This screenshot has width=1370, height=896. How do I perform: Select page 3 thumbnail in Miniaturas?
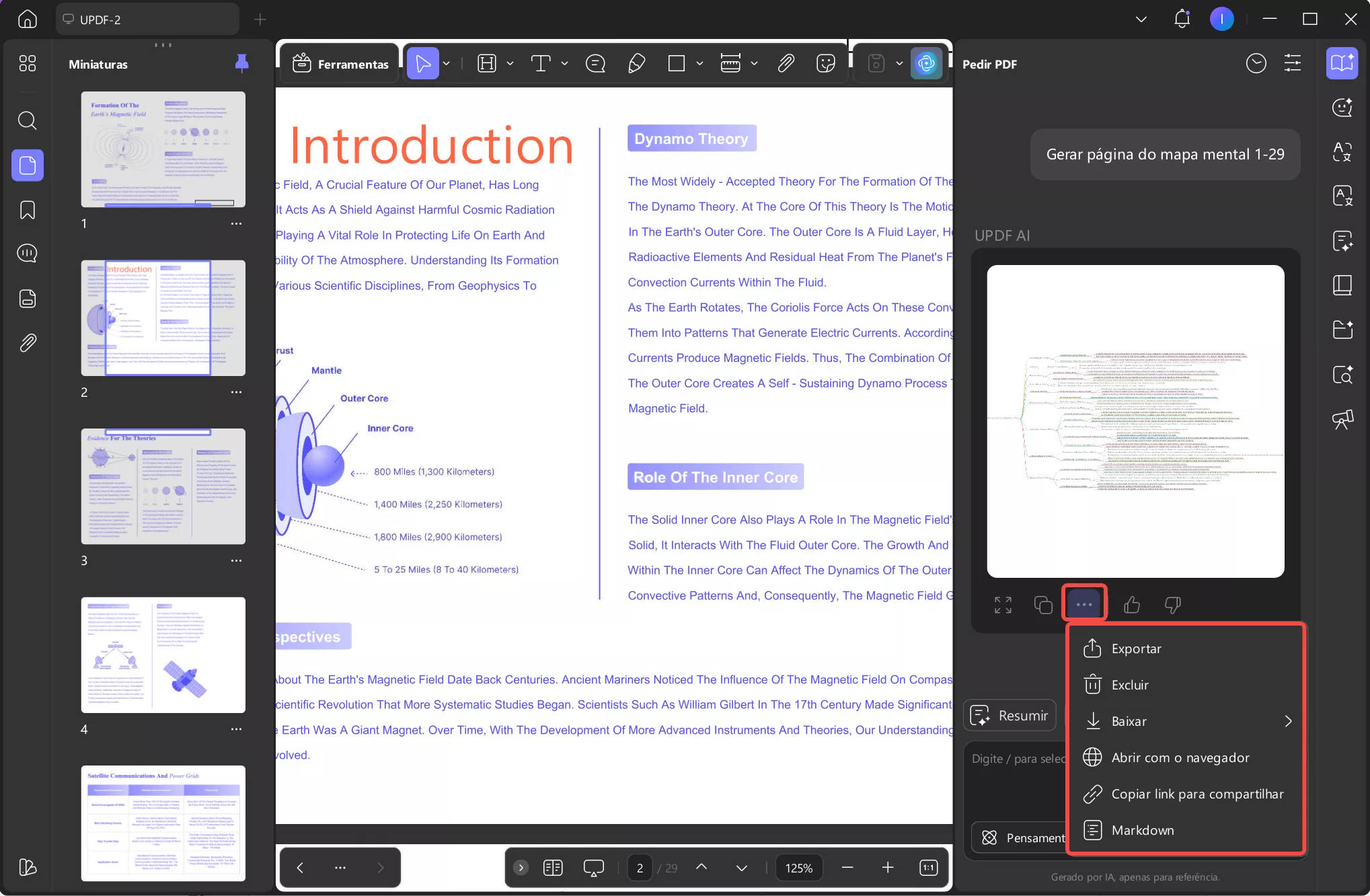(163, 486)
